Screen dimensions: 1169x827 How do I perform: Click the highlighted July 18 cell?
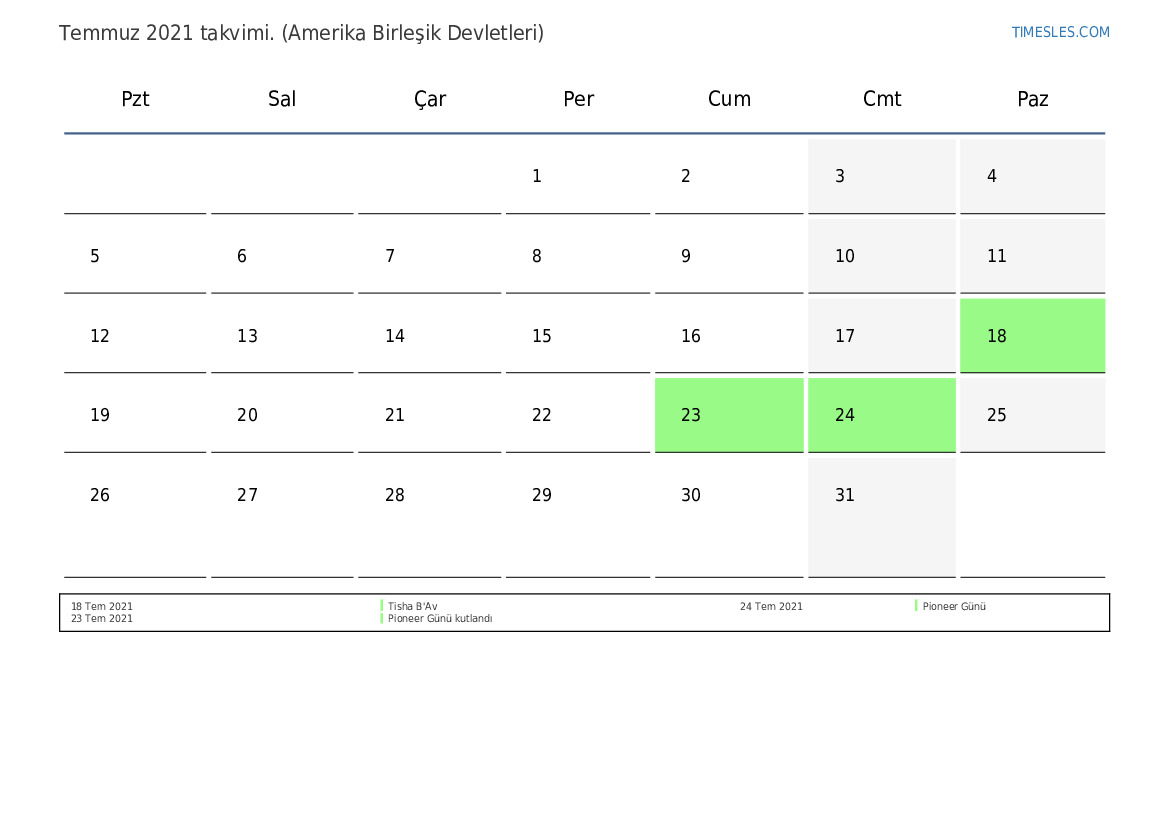point(1032,336)
